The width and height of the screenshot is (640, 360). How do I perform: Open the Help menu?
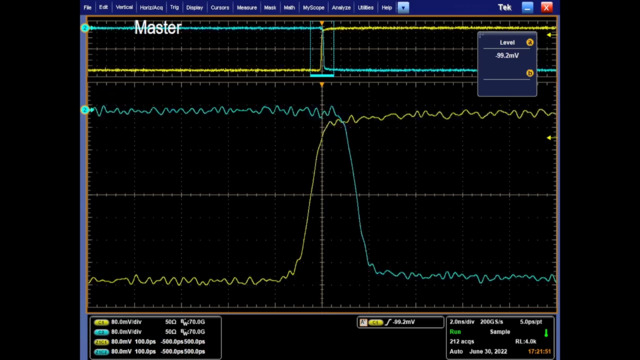(387, 7)
